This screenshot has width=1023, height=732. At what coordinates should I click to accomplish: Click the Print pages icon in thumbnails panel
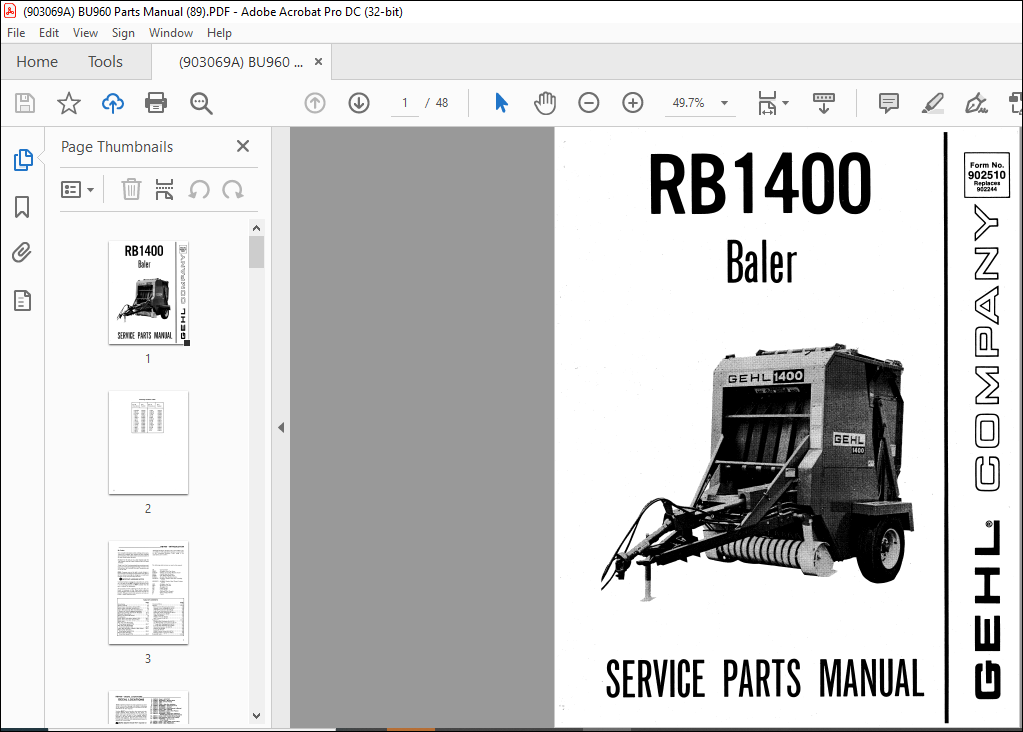pyautogui.click(x=164, y=190)
